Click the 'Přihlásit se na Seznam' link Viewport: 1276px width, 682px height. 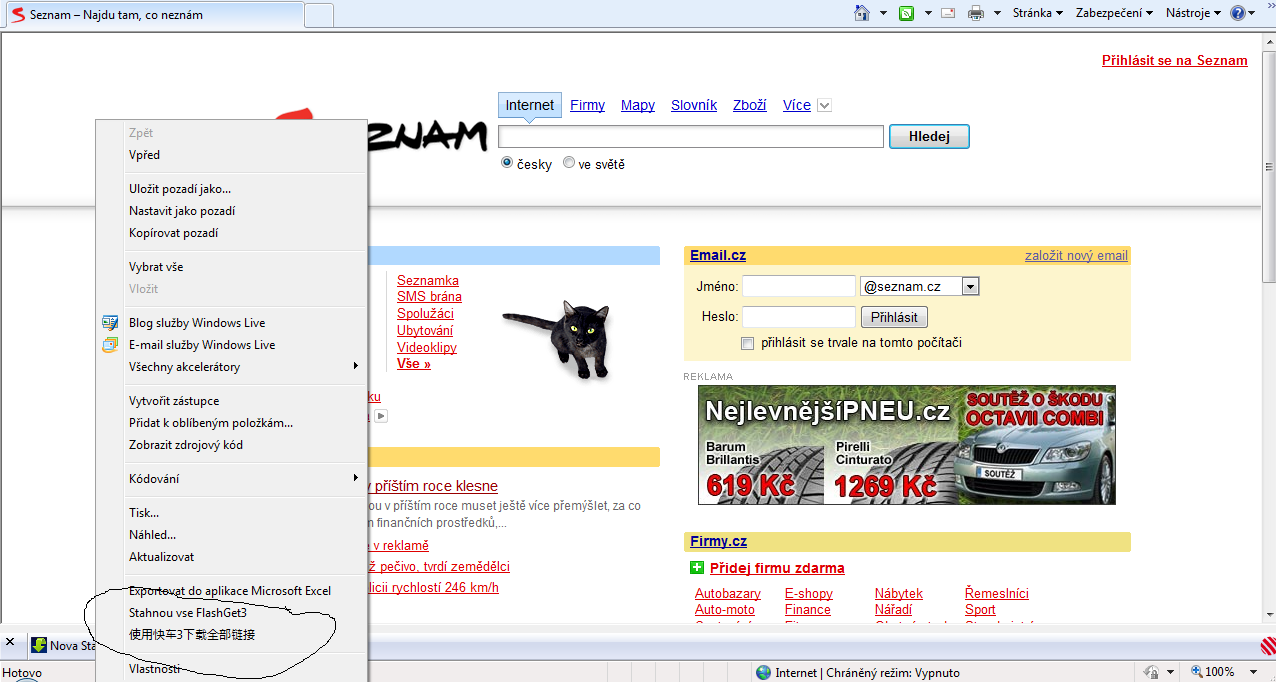(1174, 60)
